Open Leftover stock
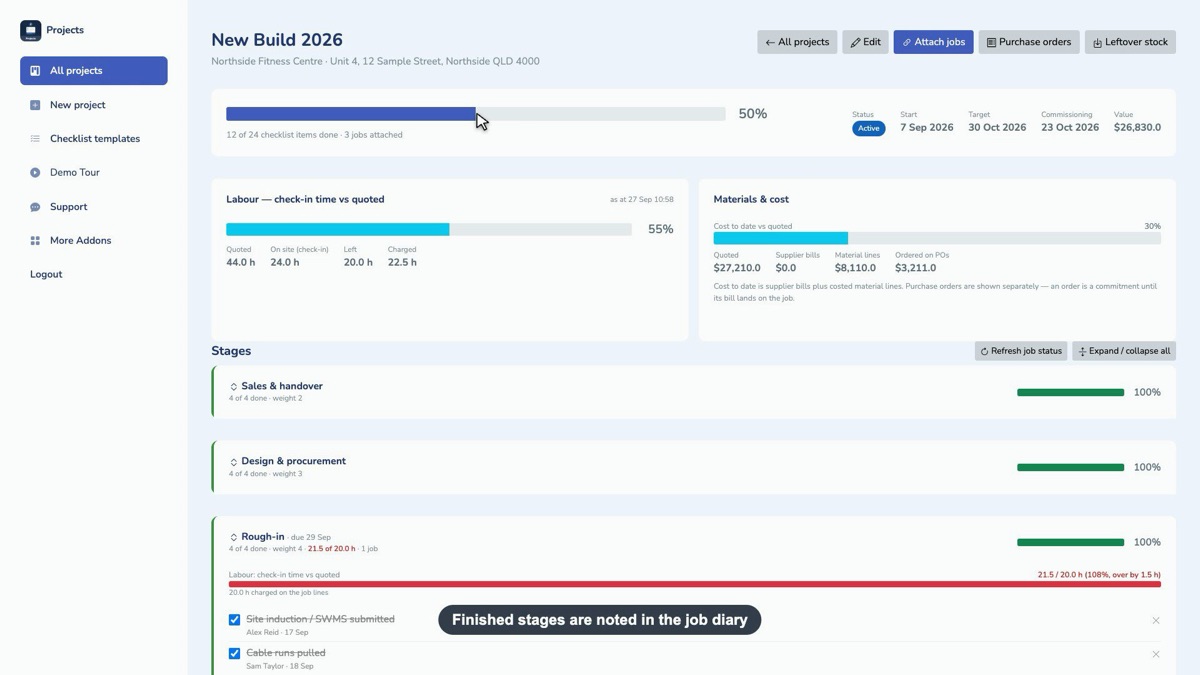 [1130, 42]
